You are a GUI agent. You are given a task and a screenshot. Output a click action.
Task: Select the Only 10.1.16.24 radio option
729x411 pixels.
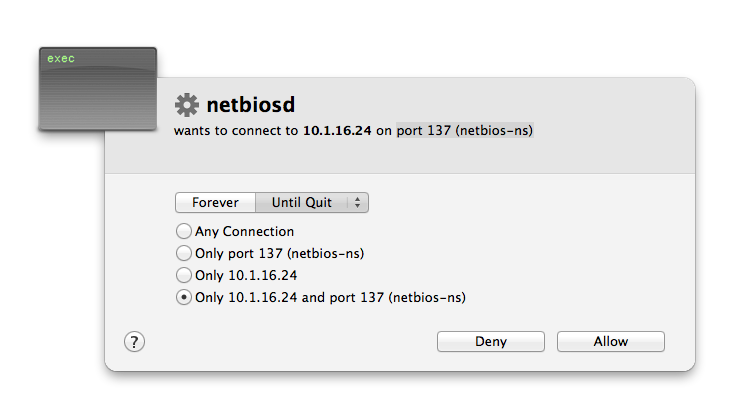click(184, 275)
